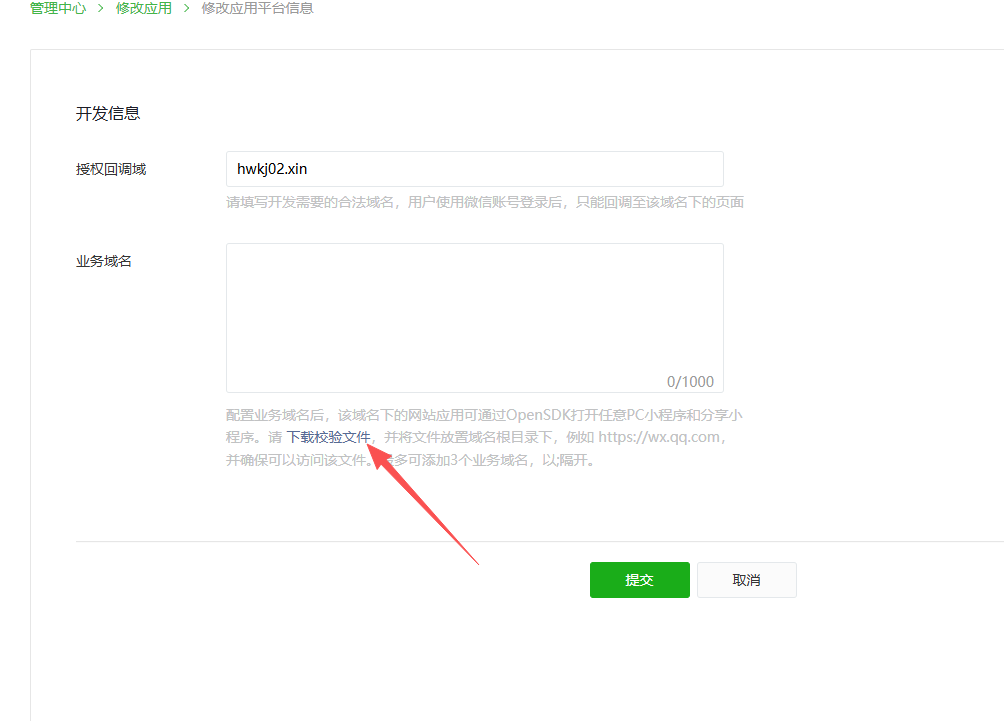Focus the 授权回调域 input field
The width and height of the screenshot is (1004, 721).
pyautogui.click(x=474, y=169)
